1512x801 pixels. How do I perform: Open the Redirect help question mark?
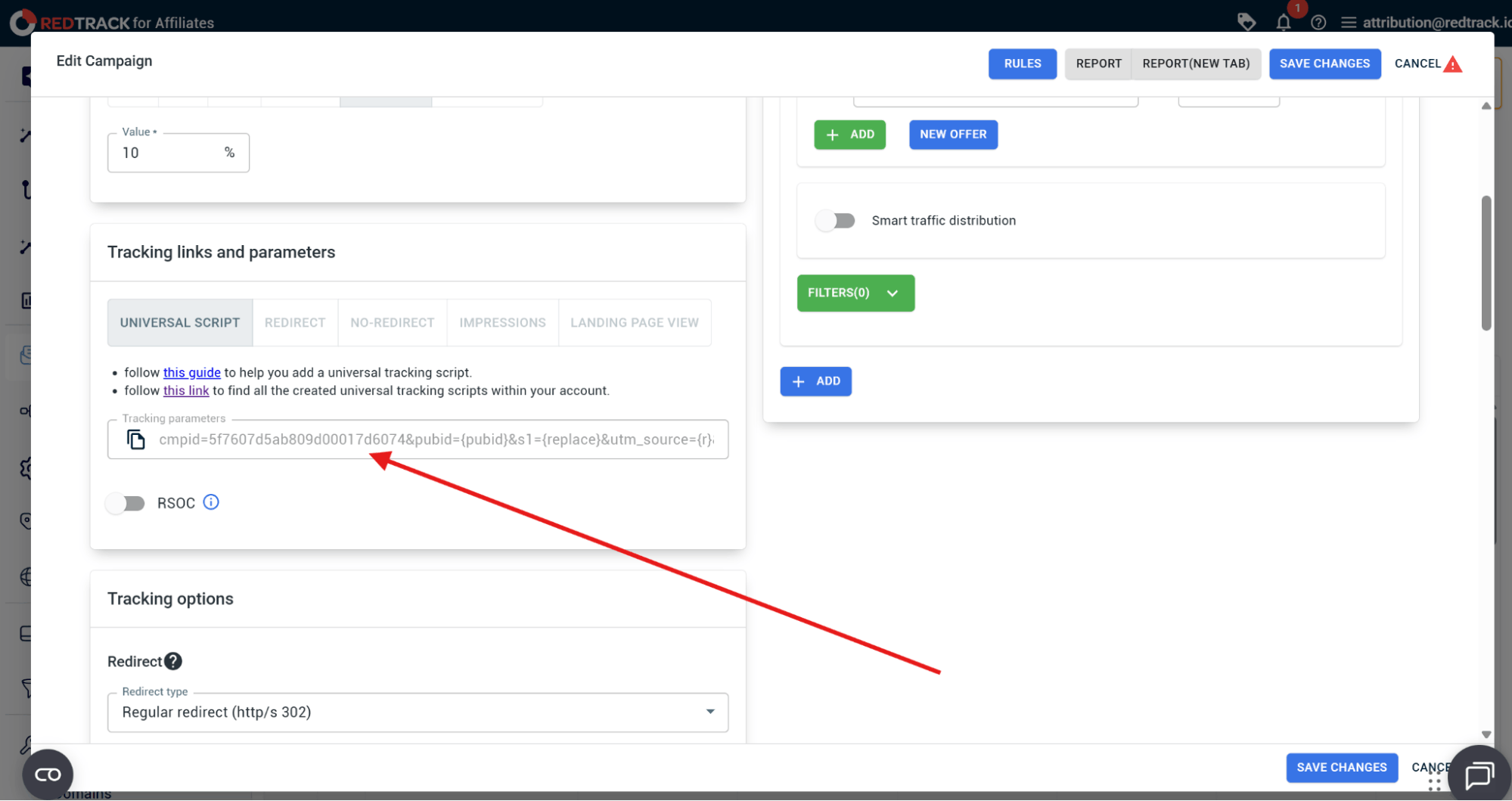coord(173,661)
